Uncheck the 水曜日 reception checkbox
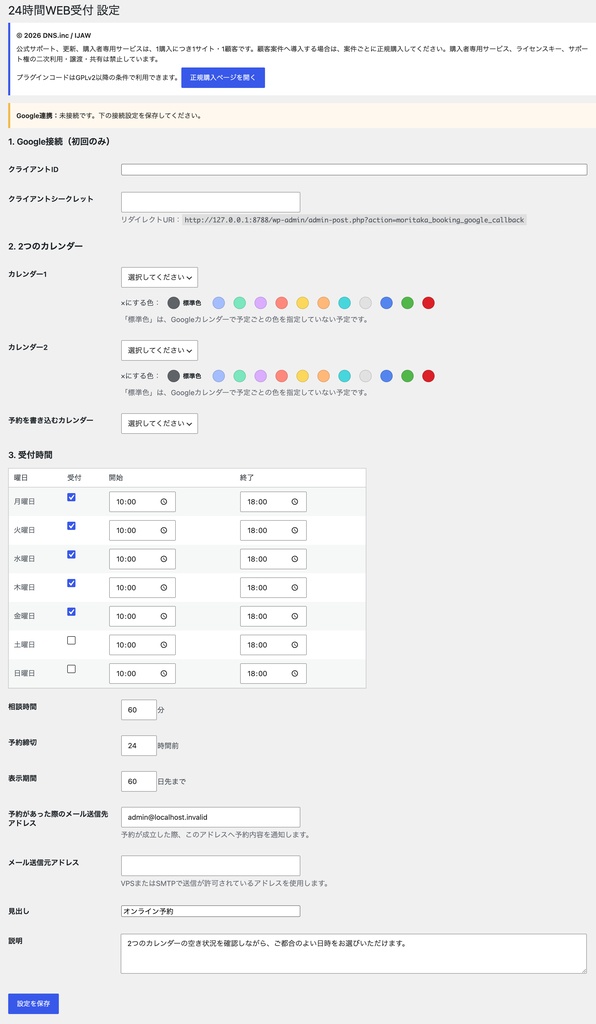The height and width of the screenshot is (1024, 596). (x=71, y=554)
